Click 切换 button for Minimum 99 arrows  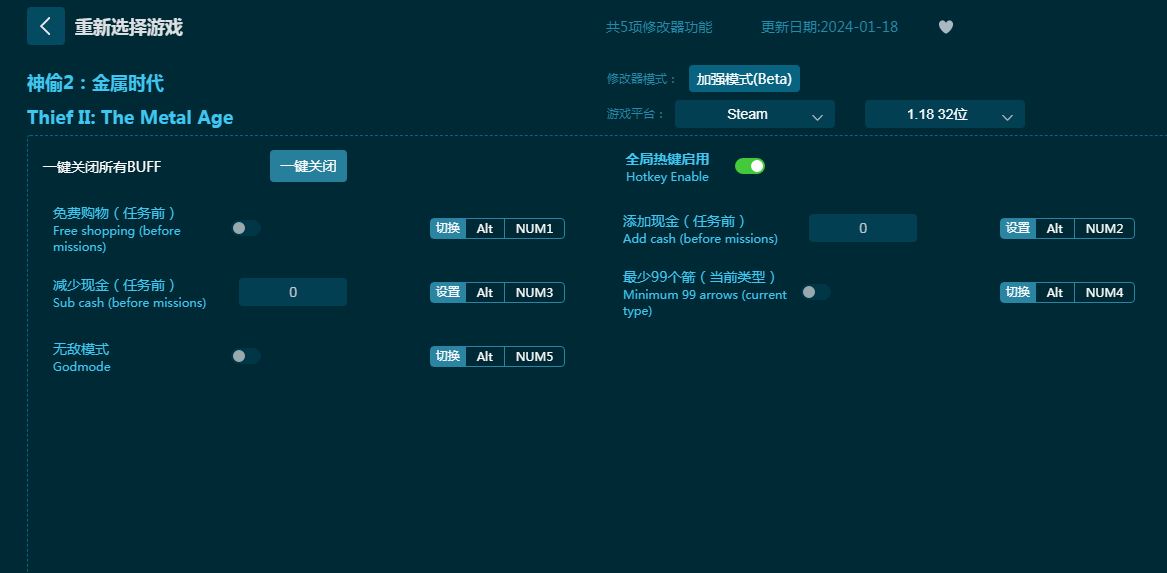[x=1018, y=292]
